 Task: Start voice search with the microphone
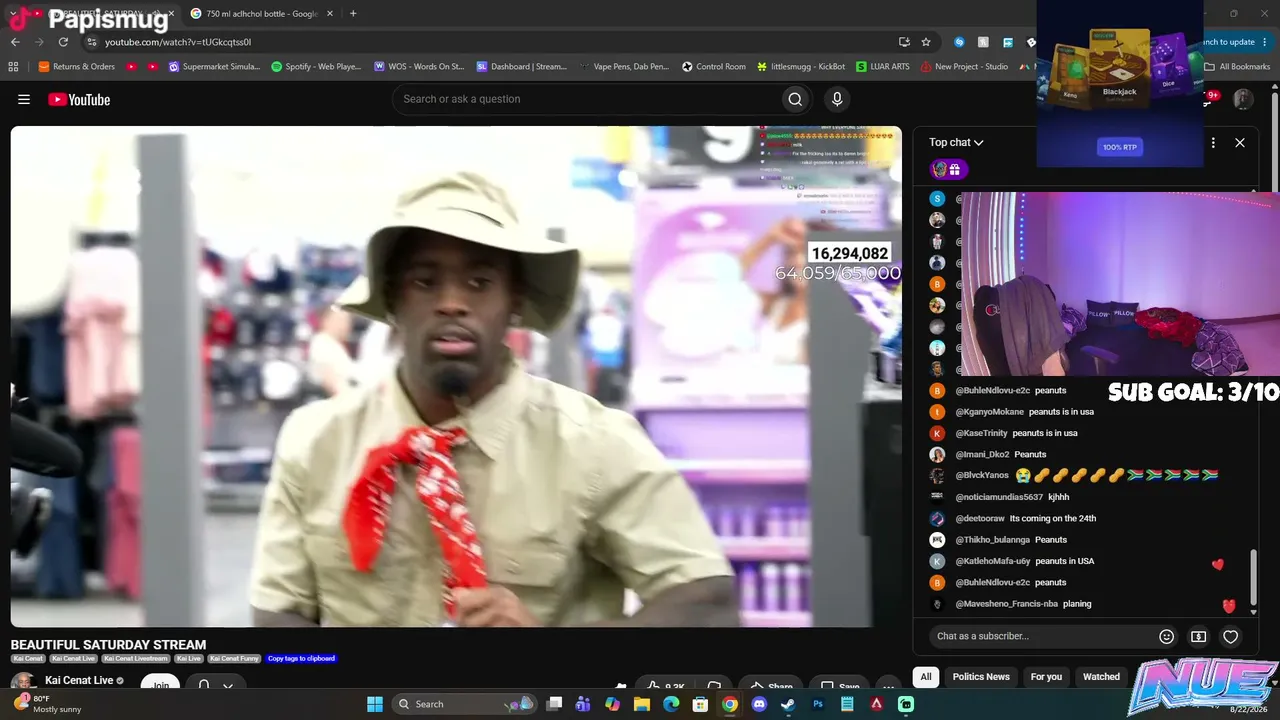tap(837, 99)
